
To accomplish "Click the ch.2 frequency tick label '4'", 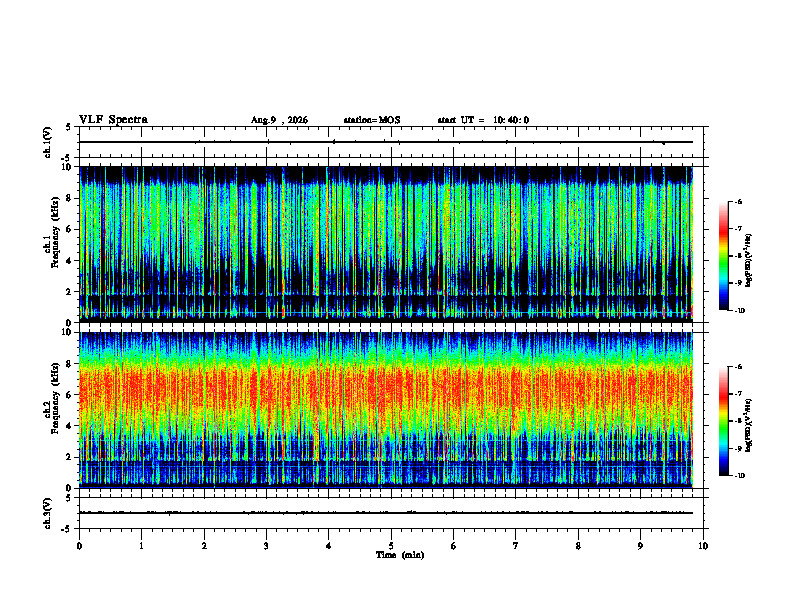I will point(69,426).
